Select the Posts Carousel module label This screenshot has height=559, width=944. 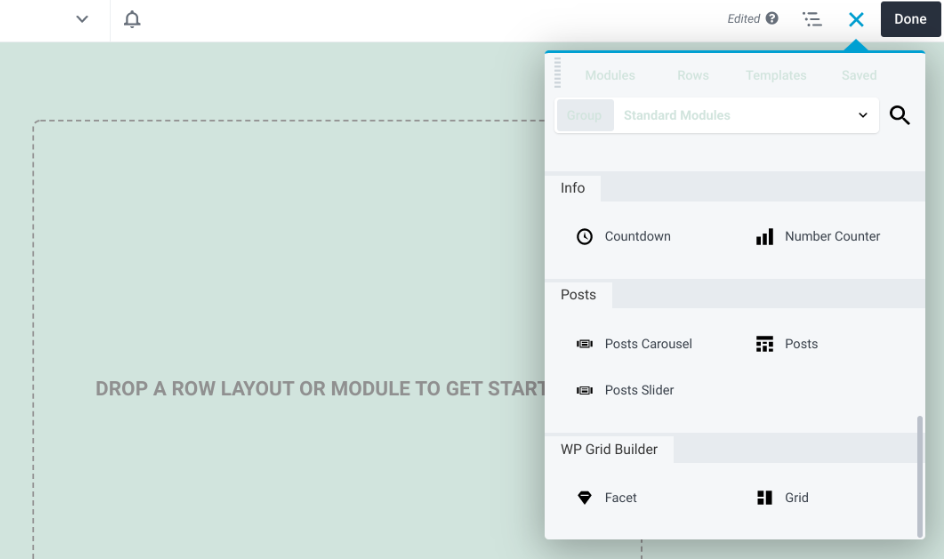pyautogui.click(x=648, y=344)
